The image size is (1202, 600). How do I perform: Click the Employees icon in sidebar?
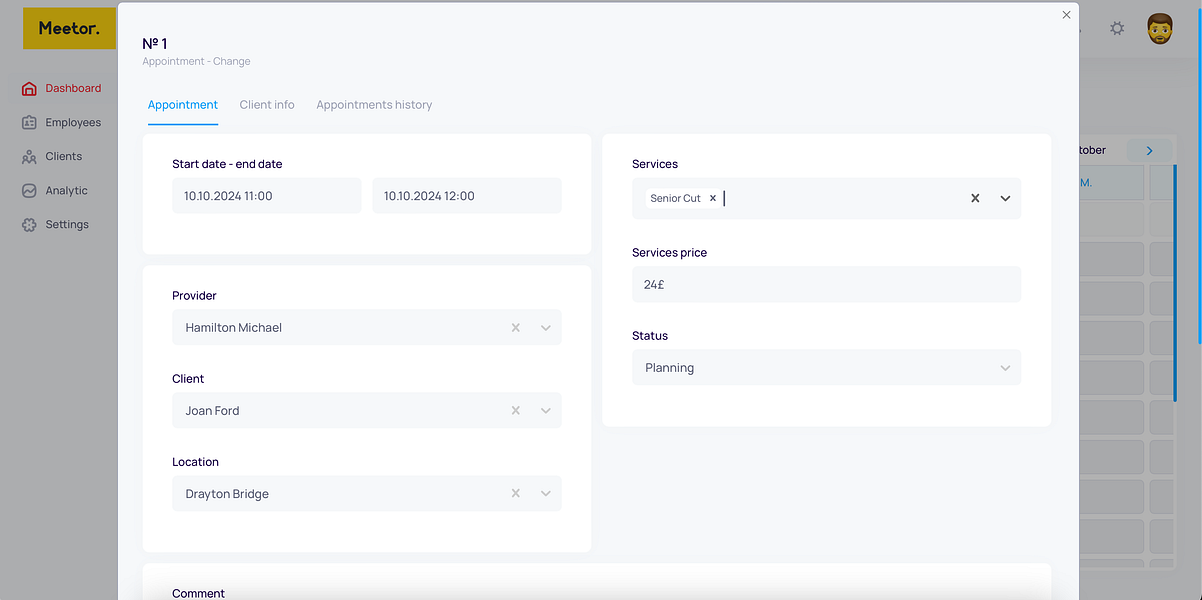(29, 122)
